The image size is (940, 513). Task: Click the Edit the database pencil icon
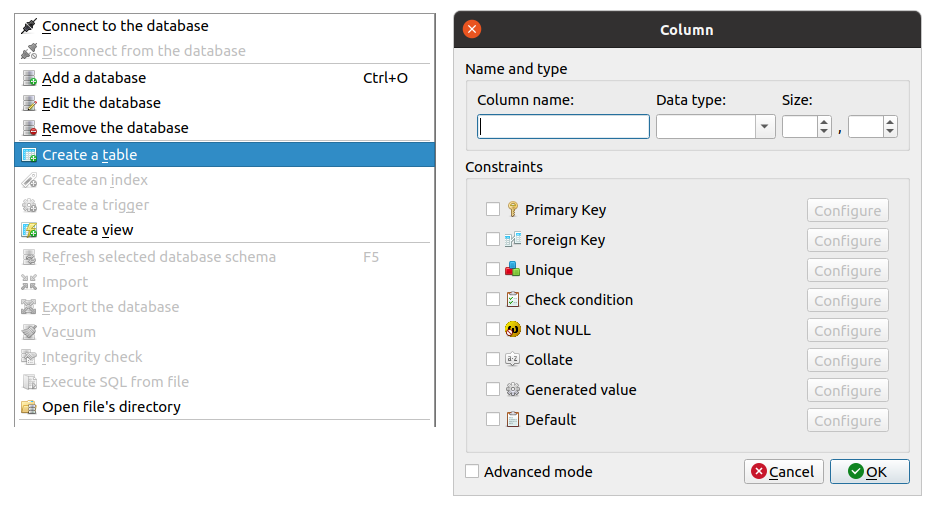pos(29,103)
